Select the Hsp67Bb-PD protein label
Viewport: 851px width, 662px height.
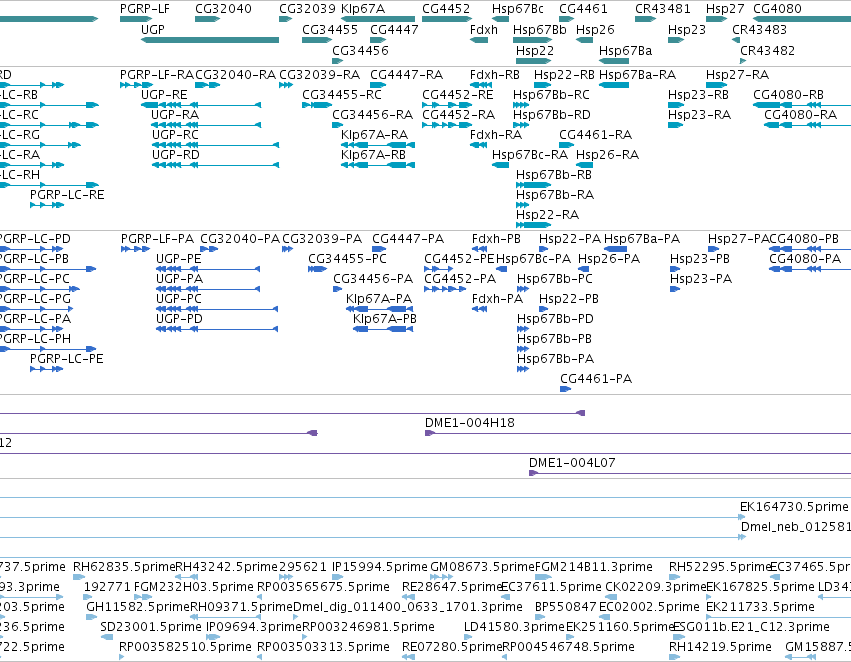point(555,319)
